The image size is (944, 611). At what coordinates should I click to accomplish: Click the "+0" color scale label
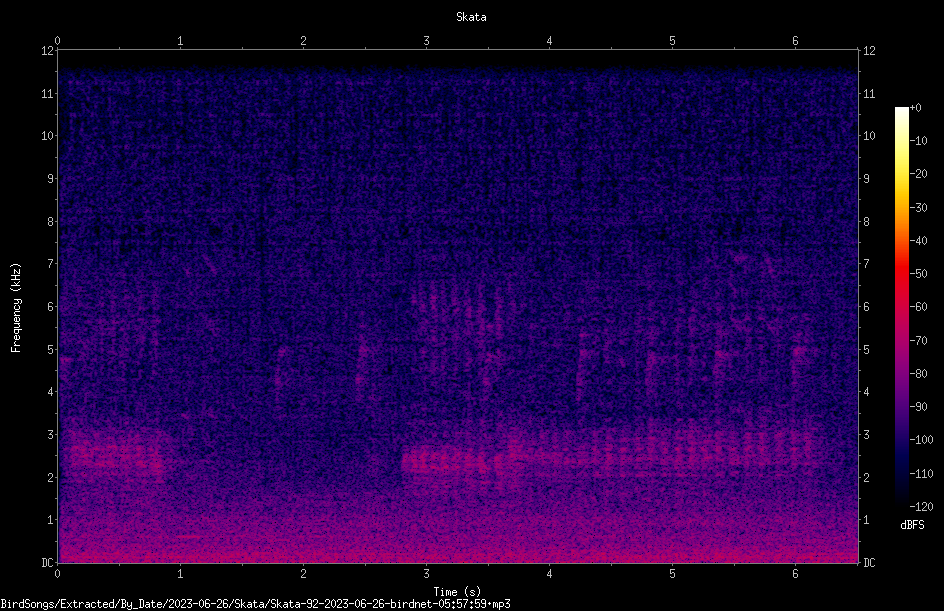(x=915, y=108)
